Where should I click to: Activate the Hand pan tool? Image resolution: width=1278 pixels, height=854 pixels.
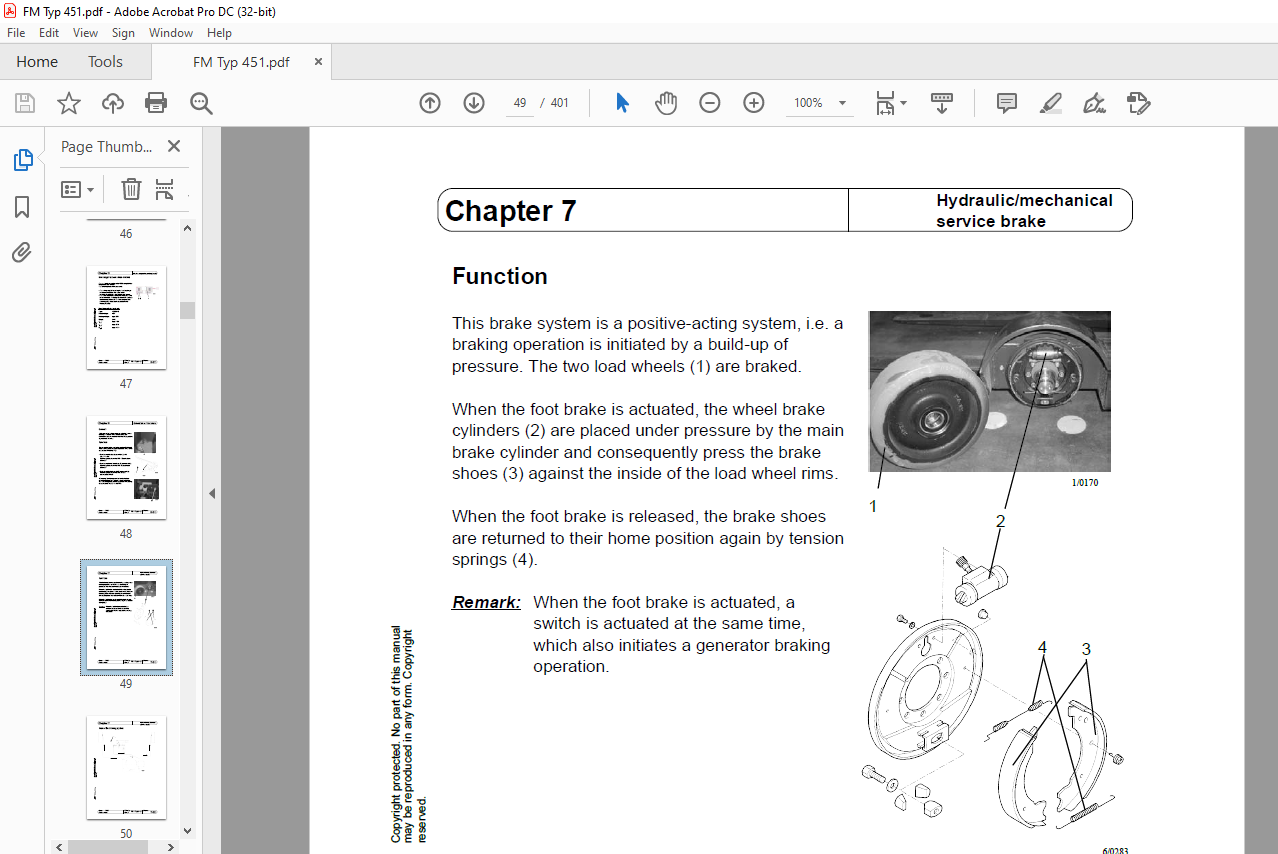[666, 103]
